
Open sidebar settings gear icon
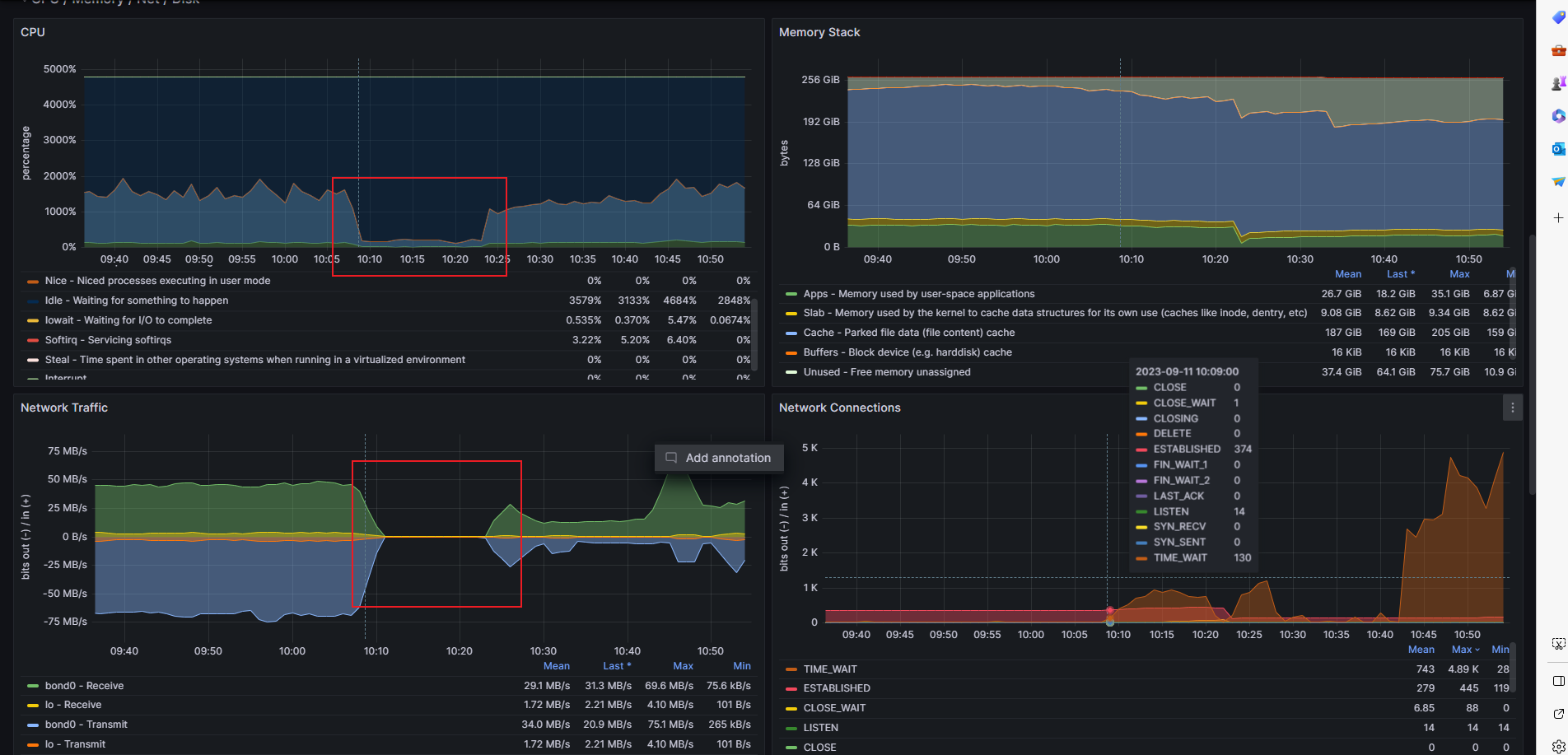click(1558, 747)
